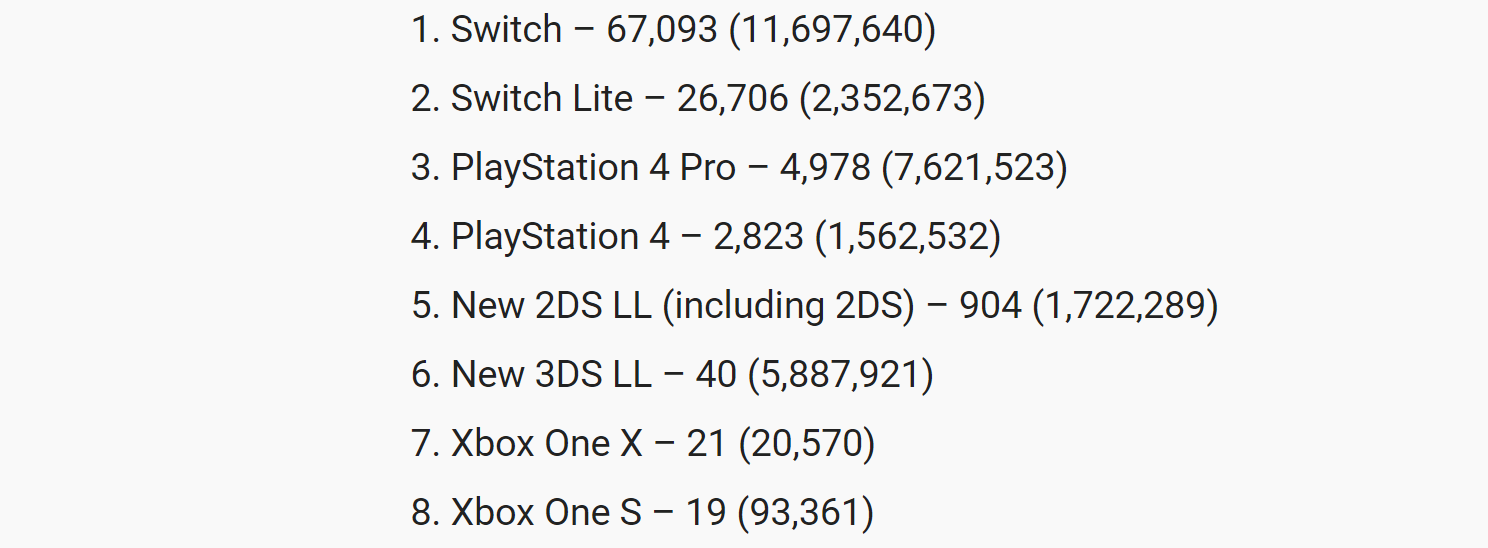This screenshot has width=1488, height=548.
Task: Click the parenthesized total 5,887,921
Action: point(841,374)
